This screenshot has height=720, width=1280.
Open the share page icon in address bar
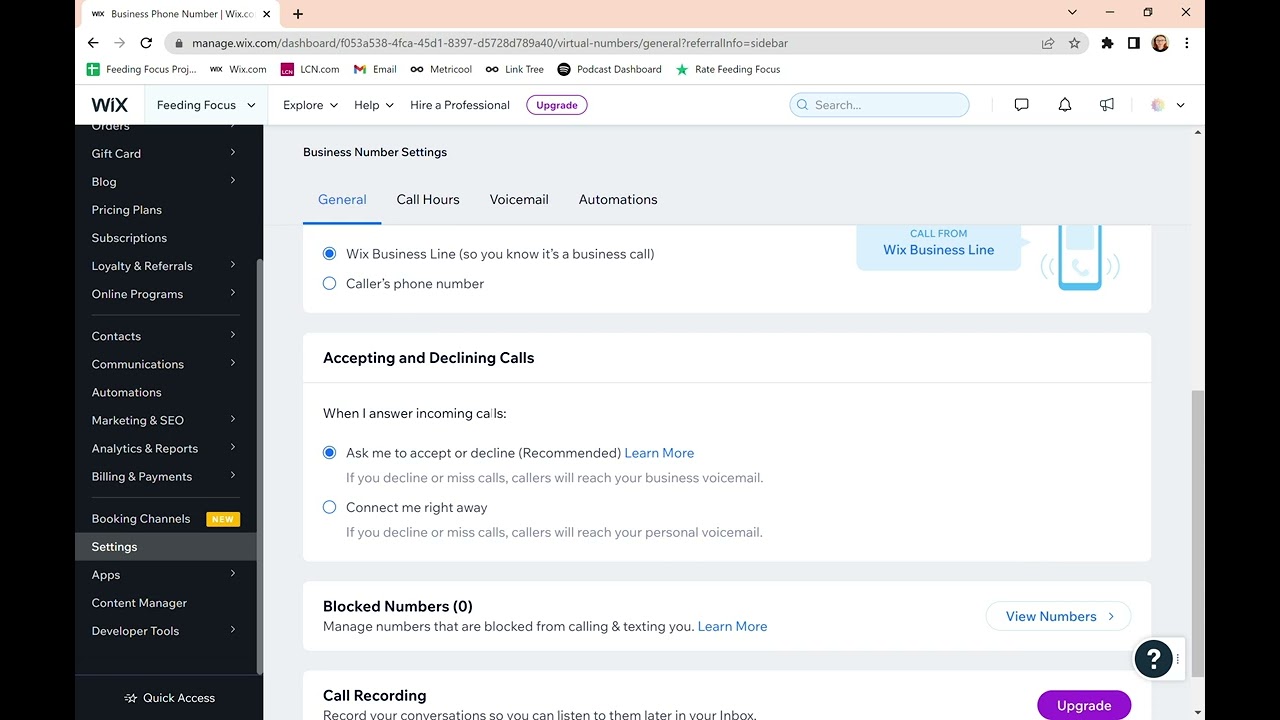point(1048,43)
